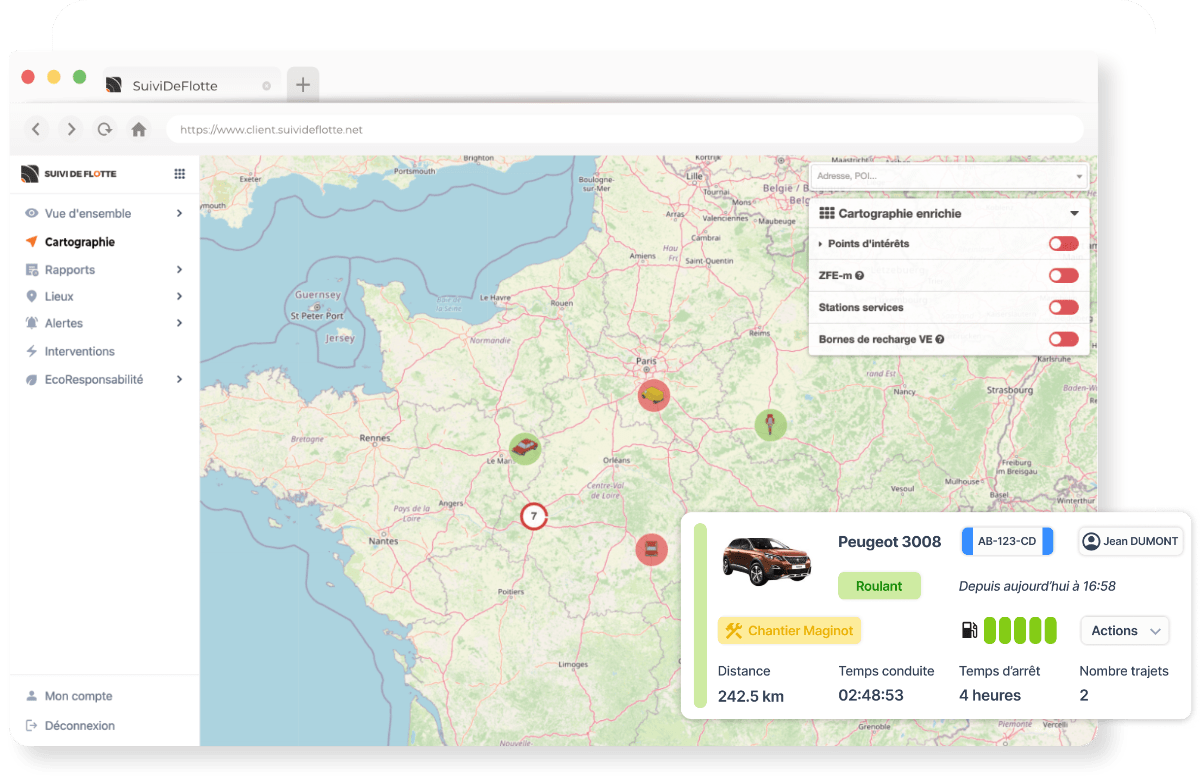The image size is (1200, 783).
Task: Click the Rapports document icon
Action: click(32, 270)
